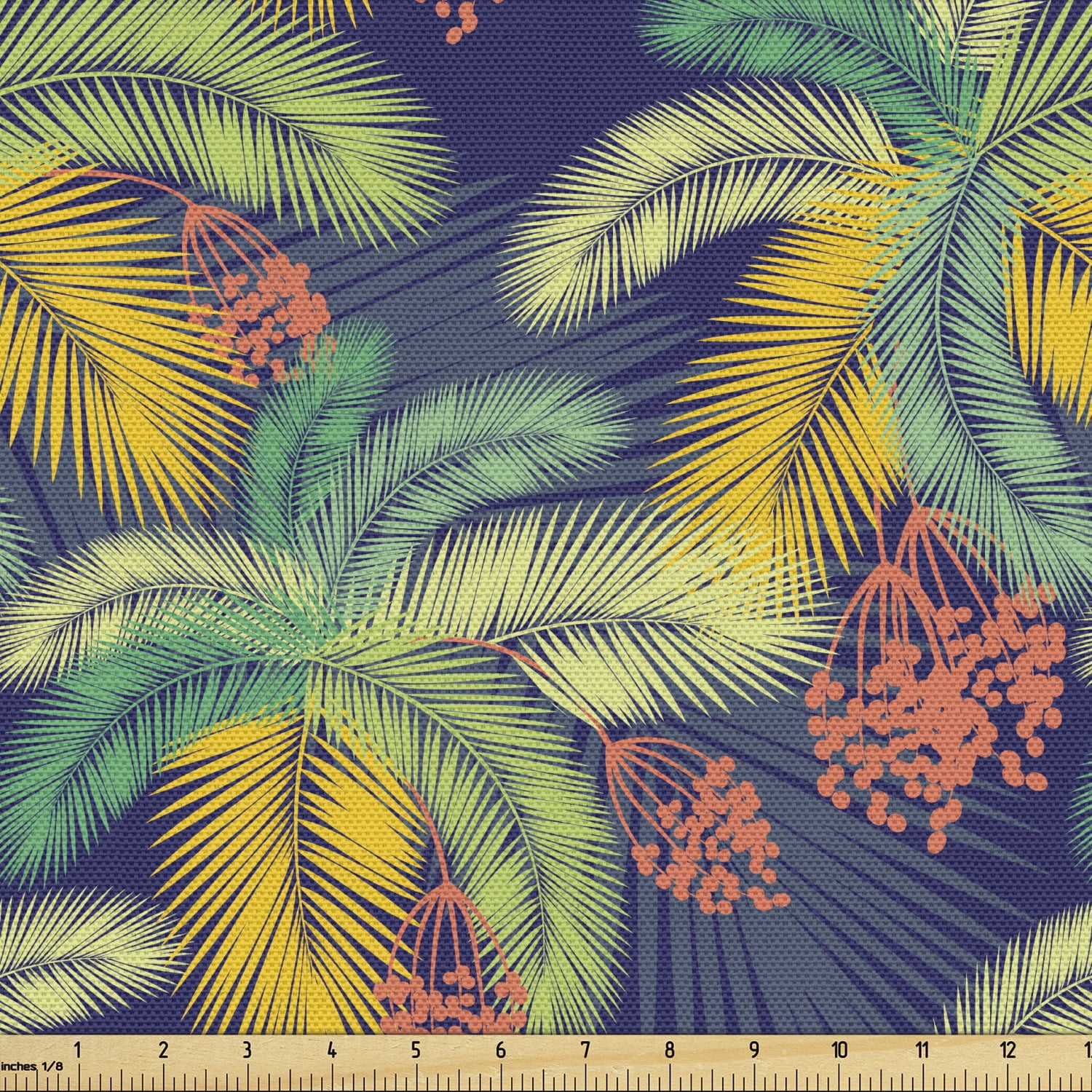Click the number 1 on the ruler
The height and width of the screenshot is (1092, 1092).
tap(77, 1049)
